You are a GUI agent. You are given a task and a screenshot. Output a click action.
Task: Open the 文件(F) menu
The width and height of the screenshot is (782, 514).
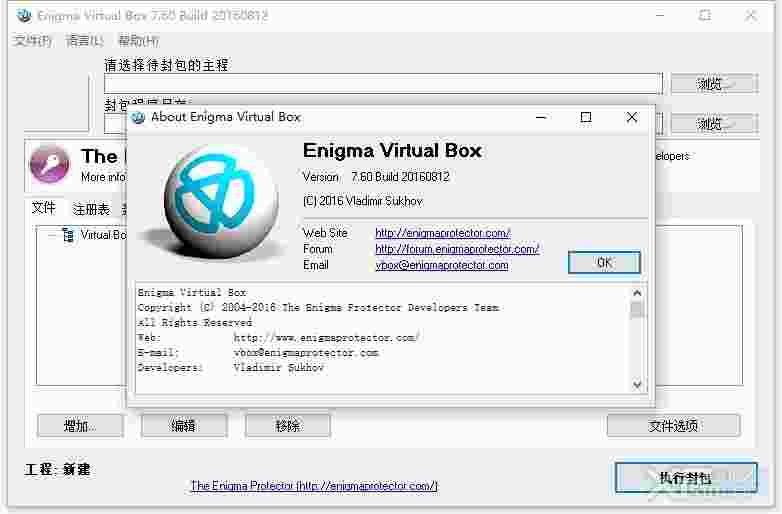coord(32,40)
